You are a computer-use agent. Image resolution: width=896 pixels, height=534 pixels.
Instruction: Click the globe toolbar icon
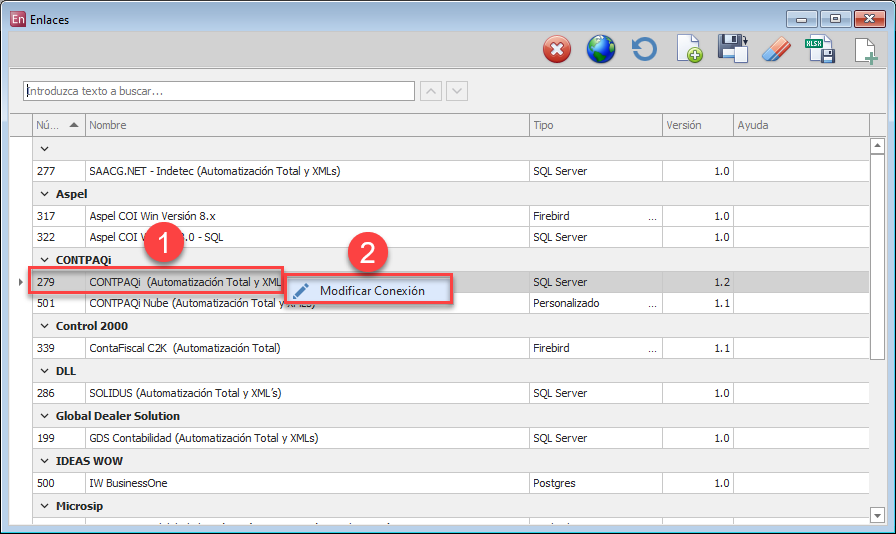601,49
